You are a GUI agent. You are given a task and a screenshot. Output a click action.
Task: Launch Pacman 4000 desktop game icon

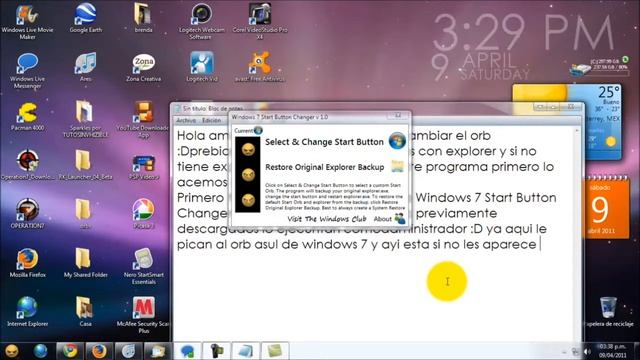click(x=27, y=116)
